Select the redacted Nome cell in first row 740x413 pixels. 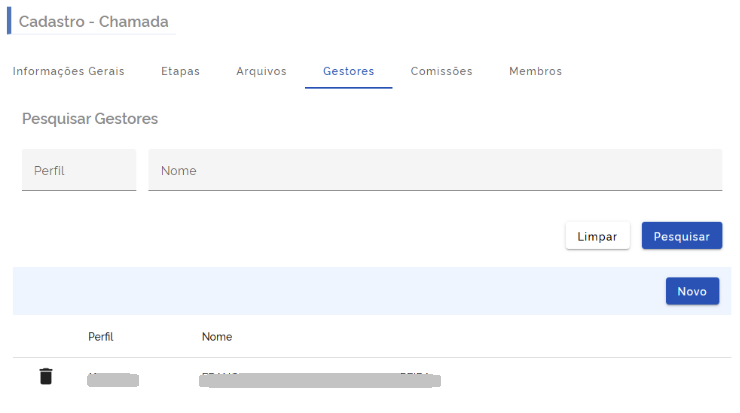coord(320,380)
